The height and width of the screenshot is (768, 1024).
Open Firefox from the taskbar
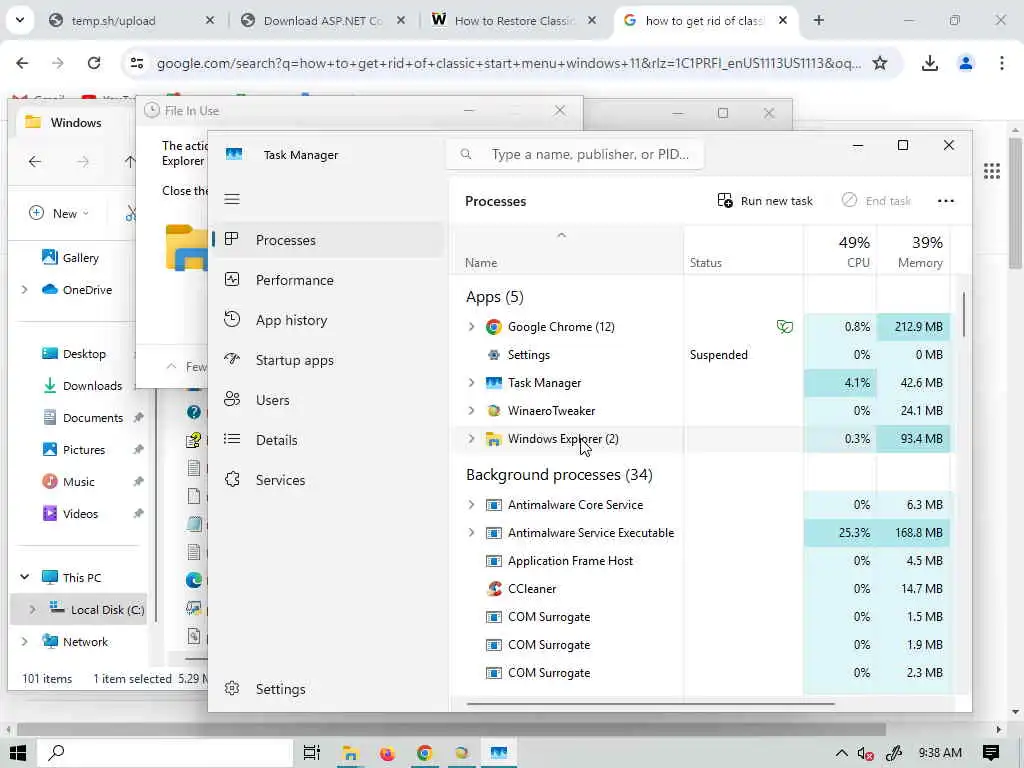pyautogui.click(x=387, y=753)
